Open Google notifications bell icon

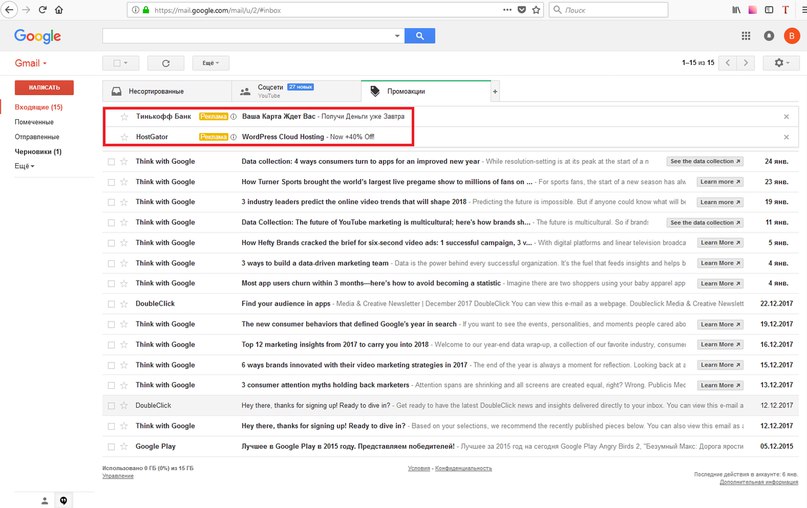click(769, 36)
